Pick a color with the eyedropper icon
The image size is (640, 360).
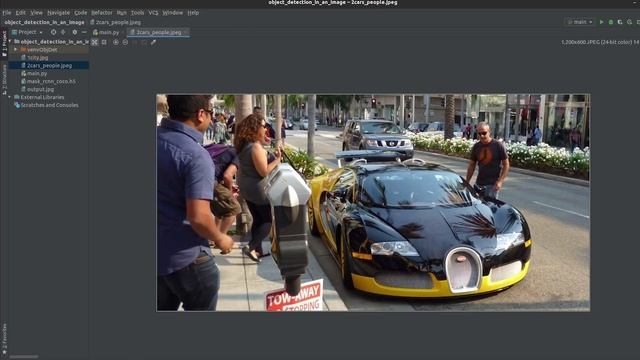point(153,42)
